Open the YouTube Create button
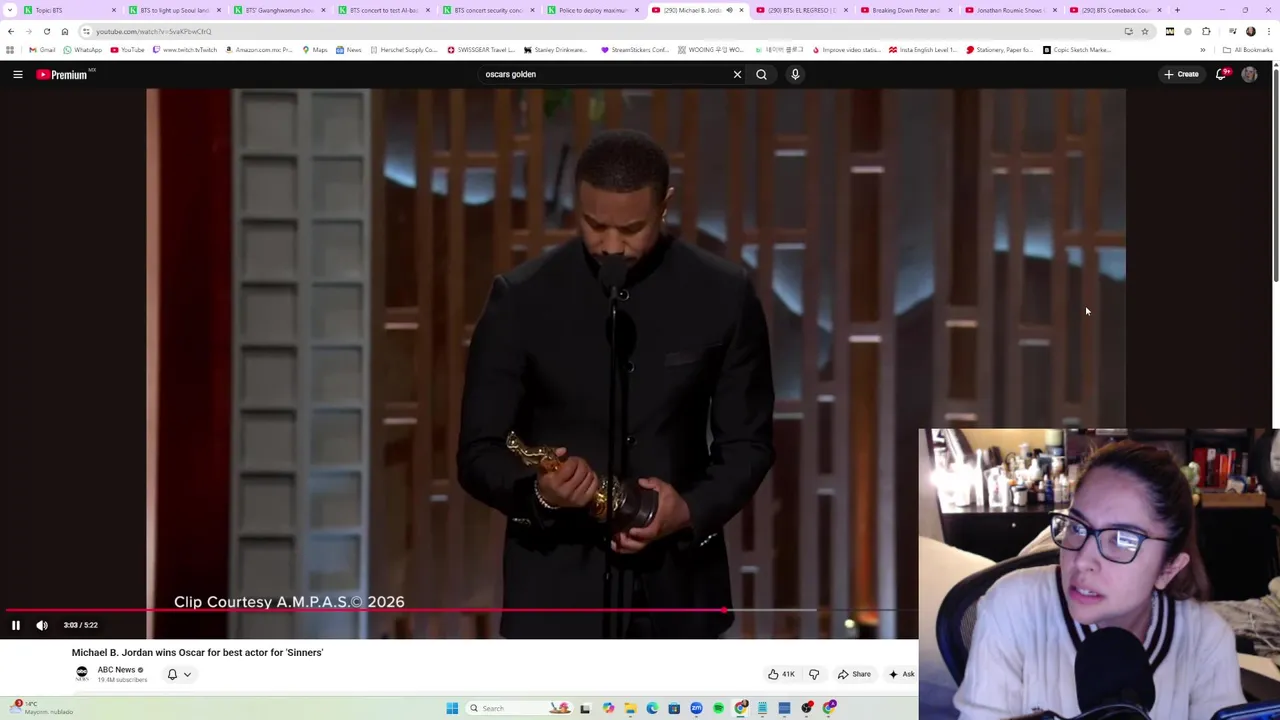1280x720 pixels. 1181,74
